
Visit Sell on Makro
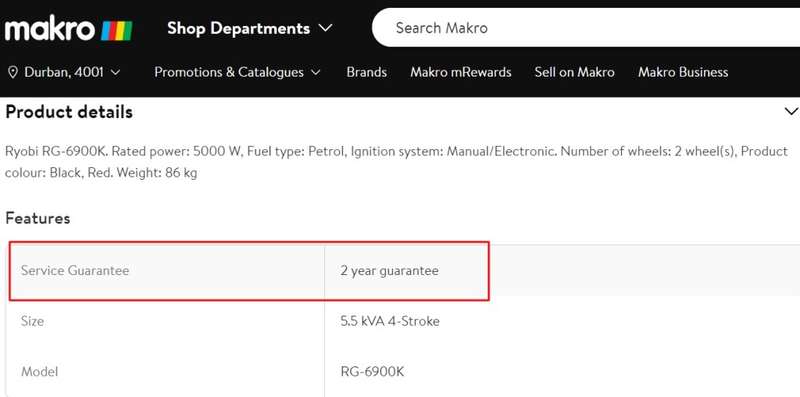click(574, 72)
